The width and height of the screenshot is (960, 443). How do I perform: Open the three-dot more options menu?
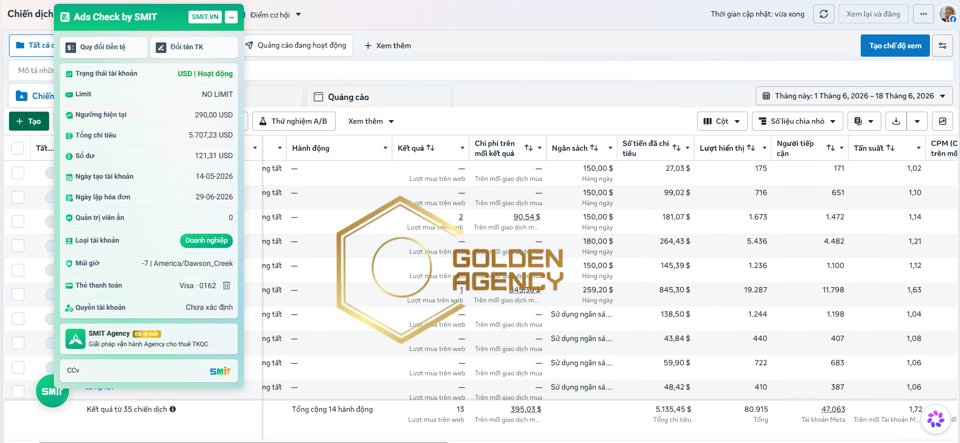[x=923, y=14]
